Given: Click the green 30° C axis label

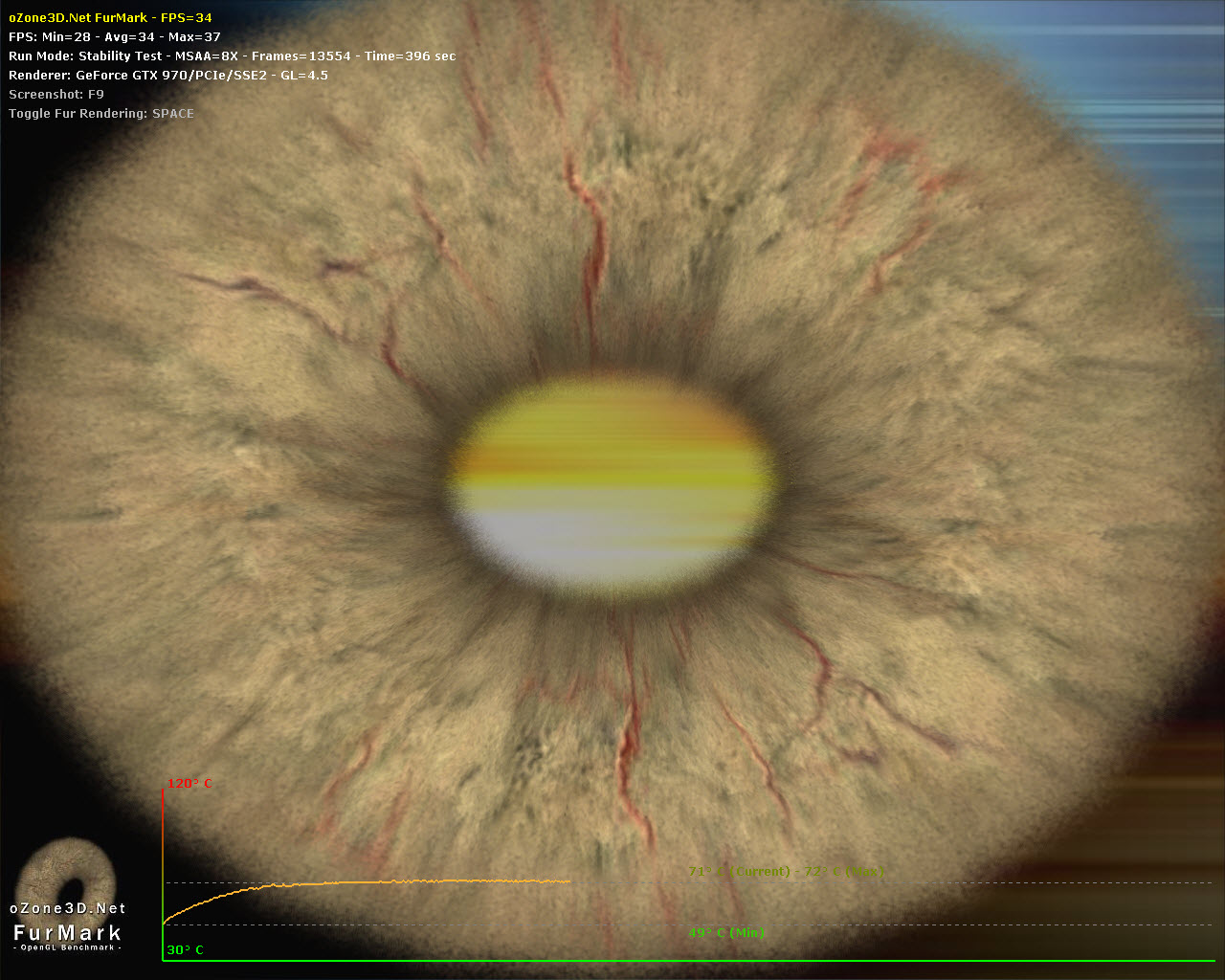Looking at the screenshot, I should (186, 950).
